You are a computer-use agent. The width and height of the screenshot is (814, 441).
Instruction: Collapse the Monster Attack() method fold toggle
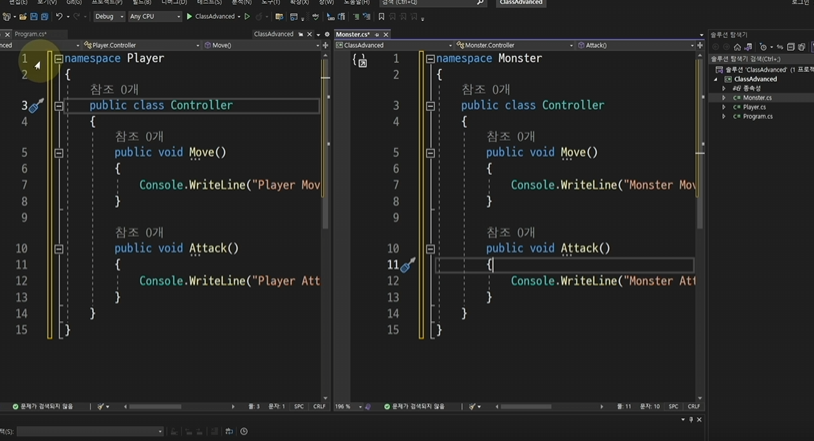(x=430, y=249)
